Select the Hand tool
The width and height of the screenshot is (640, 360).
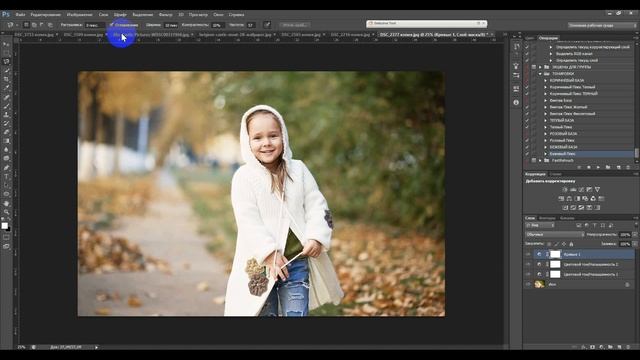6,203
